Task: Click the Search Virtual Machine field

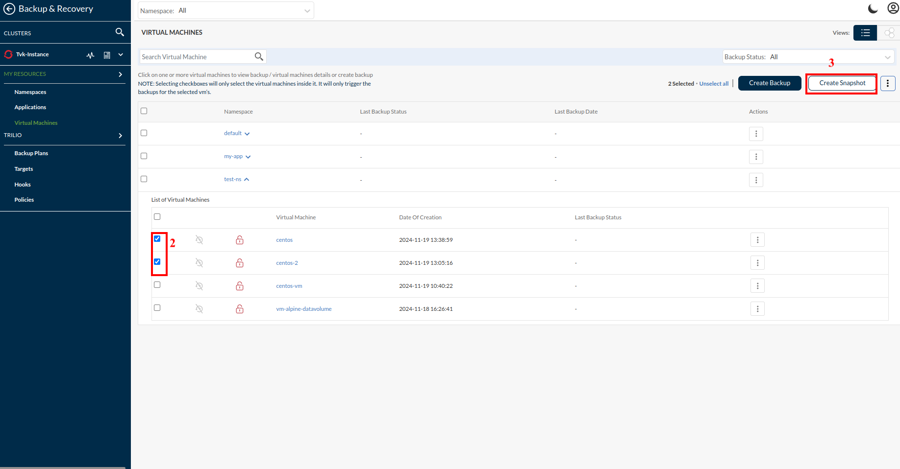Action: click(x=196, y=57)
